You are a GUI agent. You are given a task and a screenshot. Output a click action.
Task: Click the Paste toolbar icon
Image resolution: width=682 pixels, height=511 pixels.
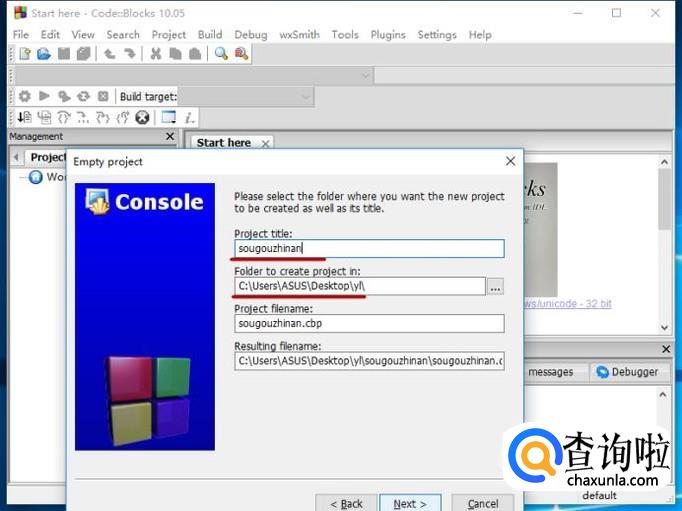tap(195, 54)
